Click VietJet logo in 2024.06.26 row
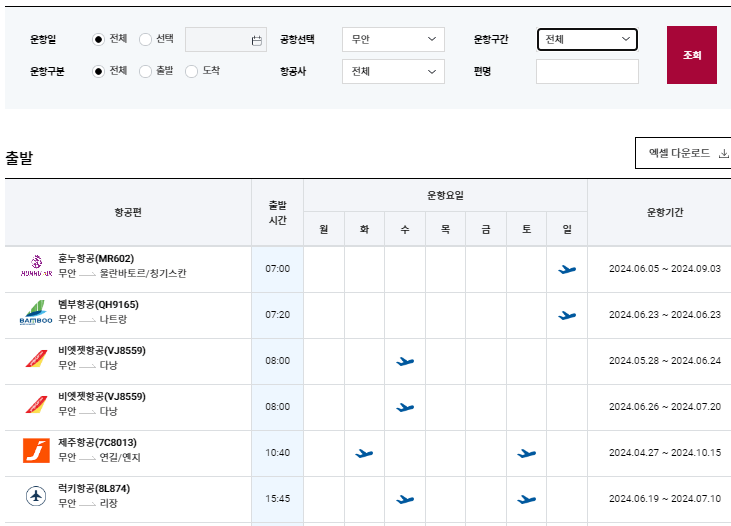This screenshot has height=526, width=731. pos(36,405)
